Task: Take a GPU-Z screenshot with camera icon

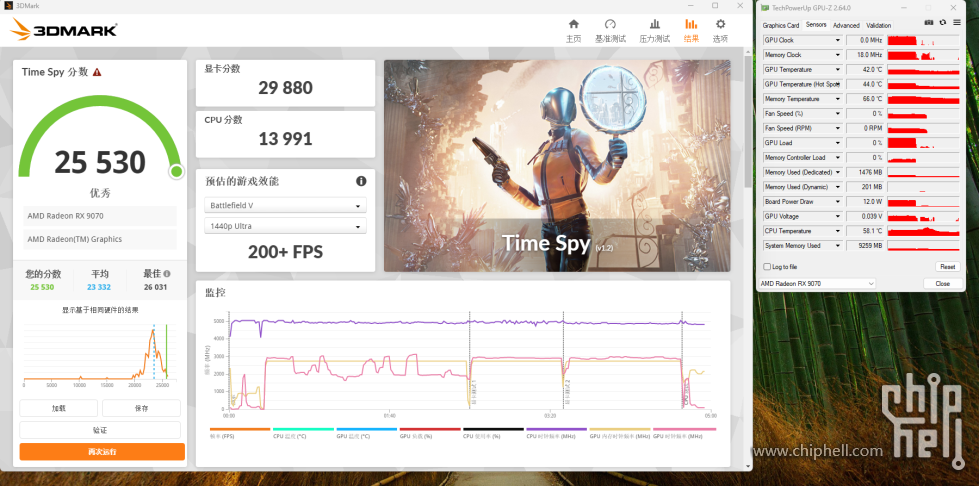Action: [x=928, y=22]
